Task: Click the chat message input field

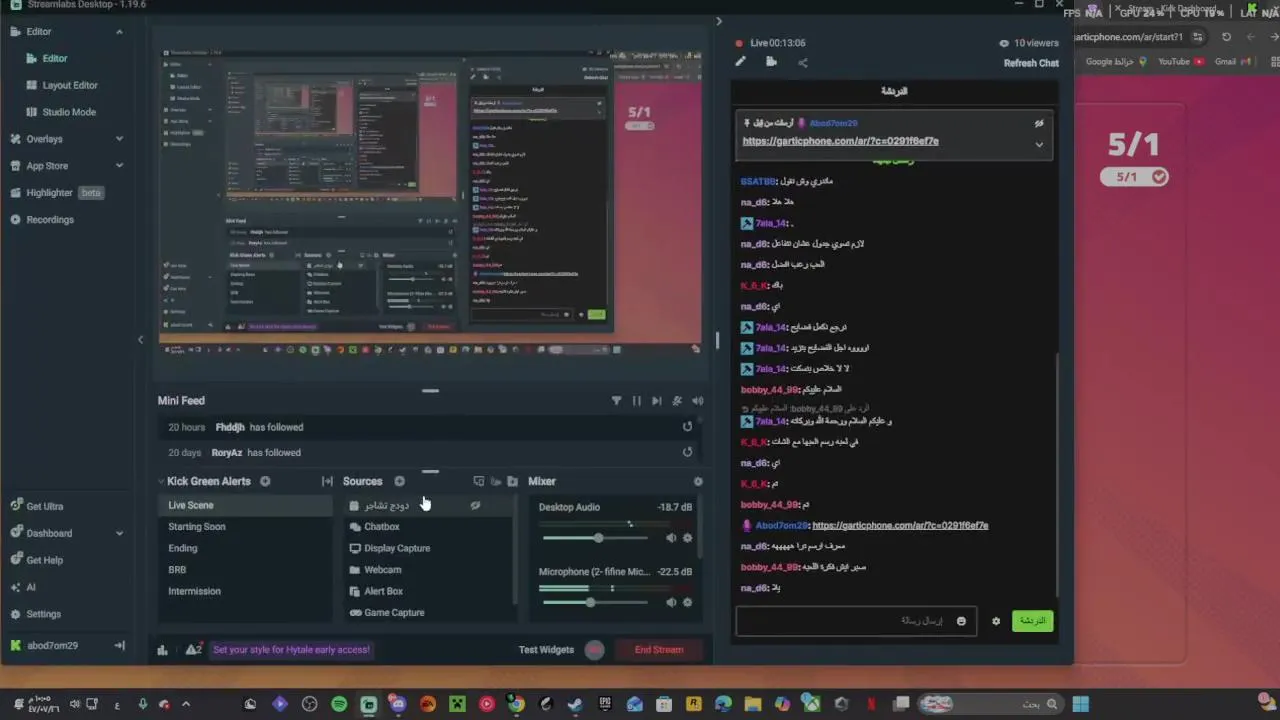Action: pyautogui.click(x=856, y=621)
